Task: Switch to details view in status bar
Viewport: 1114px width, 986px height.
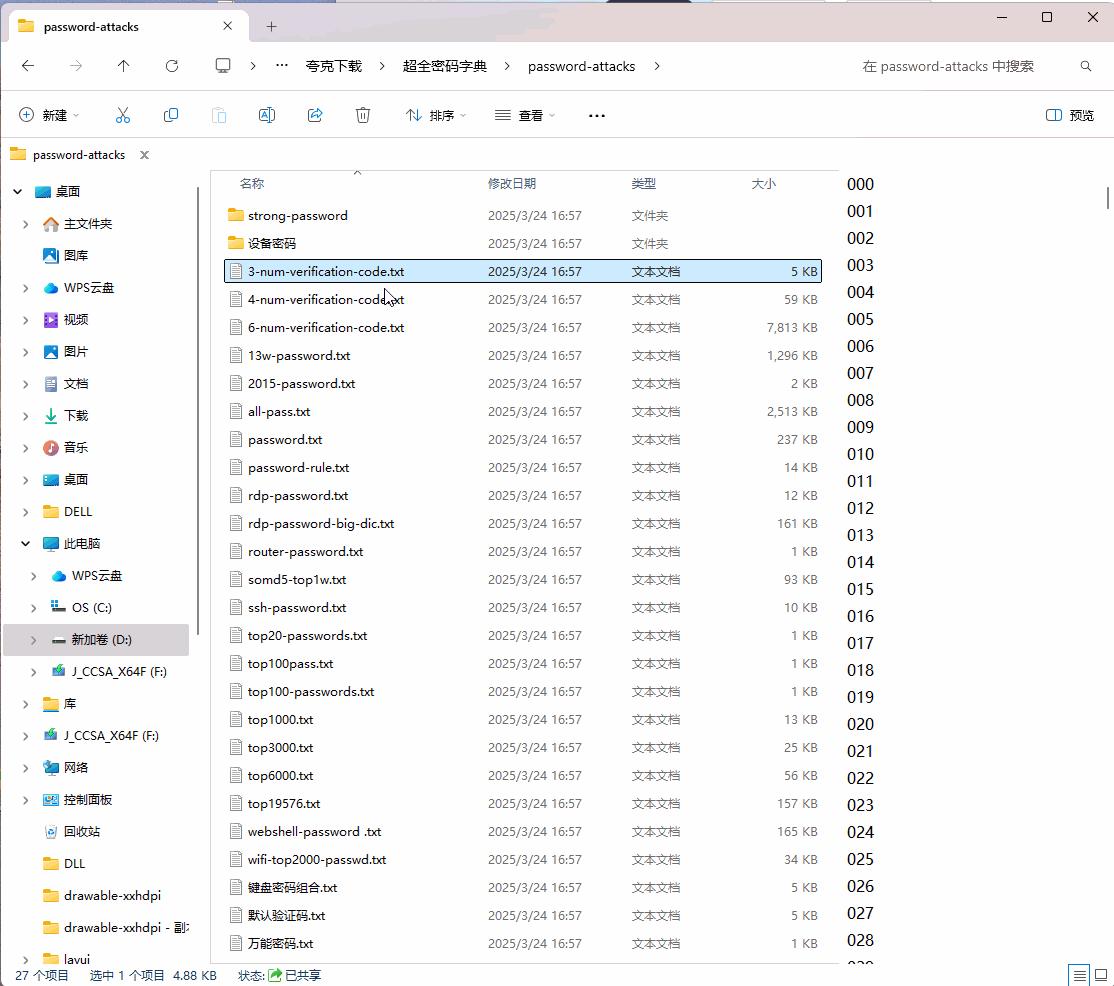Action: [x=1080, y=975]
